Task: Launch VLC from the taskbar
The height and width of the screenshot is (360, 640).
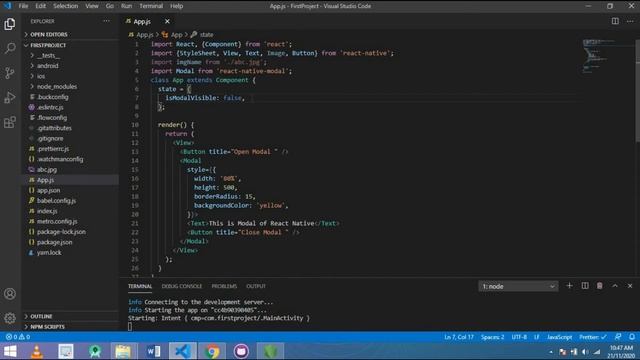Action: pyautogui.click(x=37, y=351)
